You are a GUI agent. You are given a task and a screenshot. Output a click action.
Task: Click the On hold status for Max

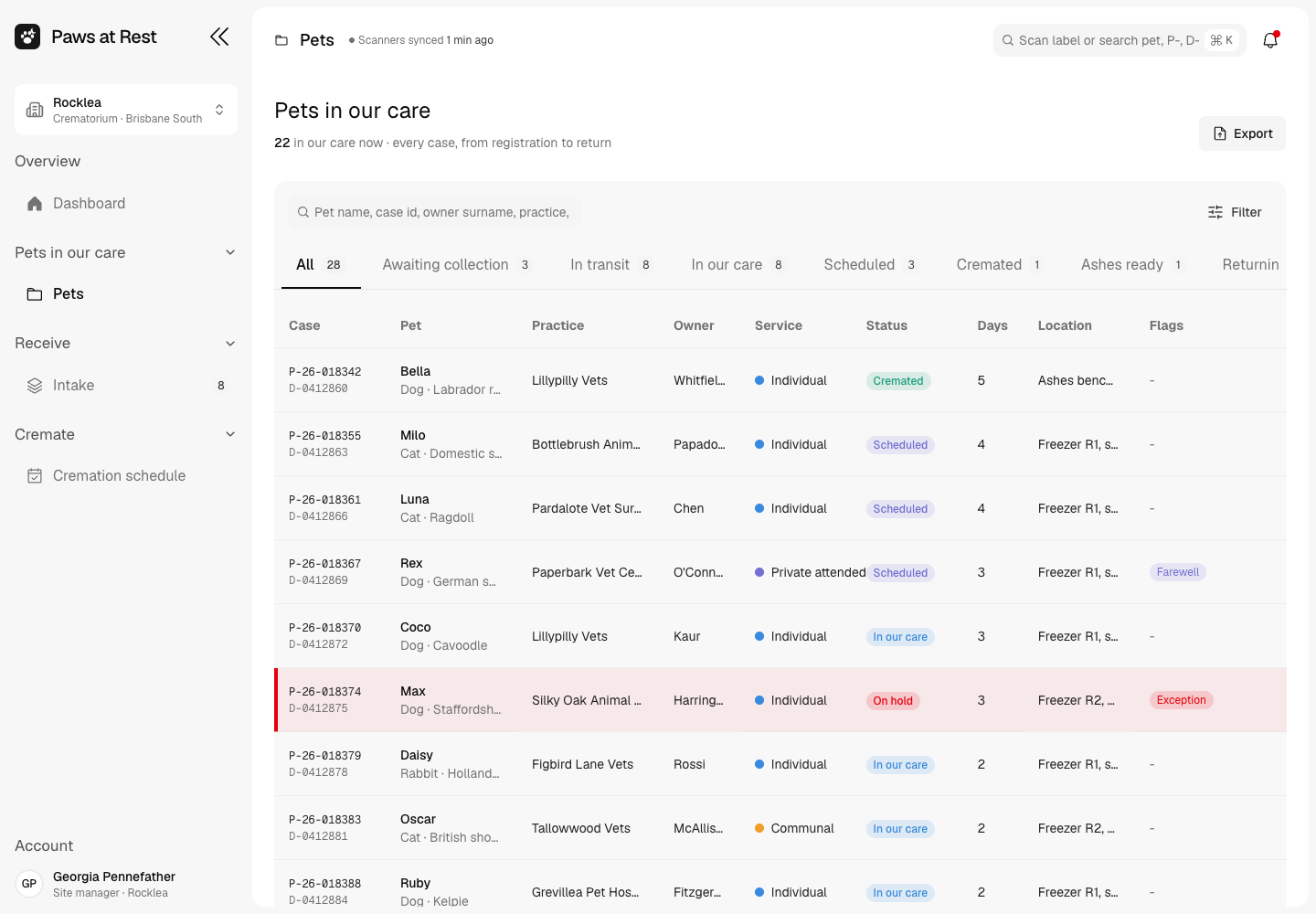(x=893, y=701)
